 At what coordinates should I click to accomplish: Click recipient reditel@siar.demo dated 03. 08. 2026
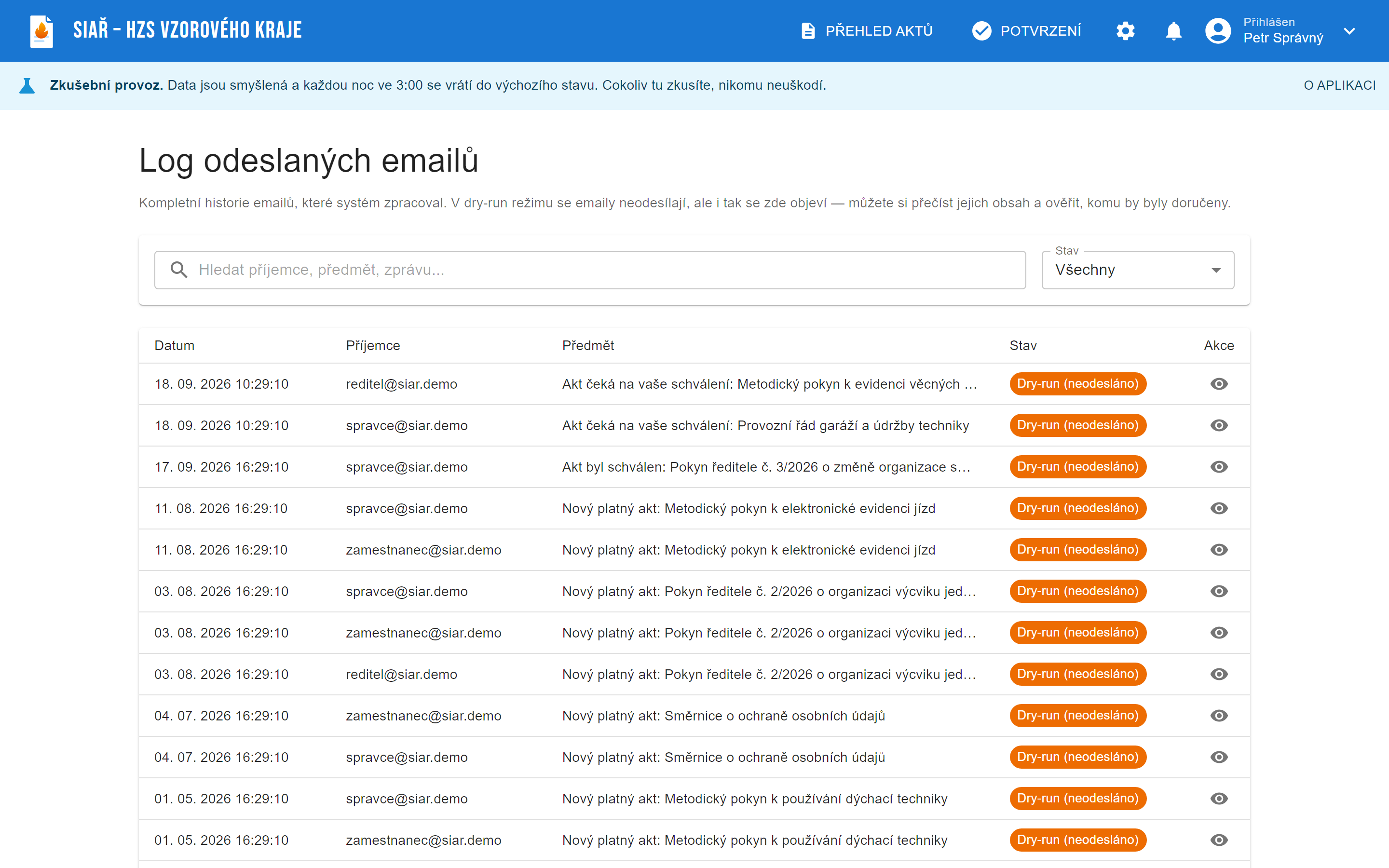(401, 674)
